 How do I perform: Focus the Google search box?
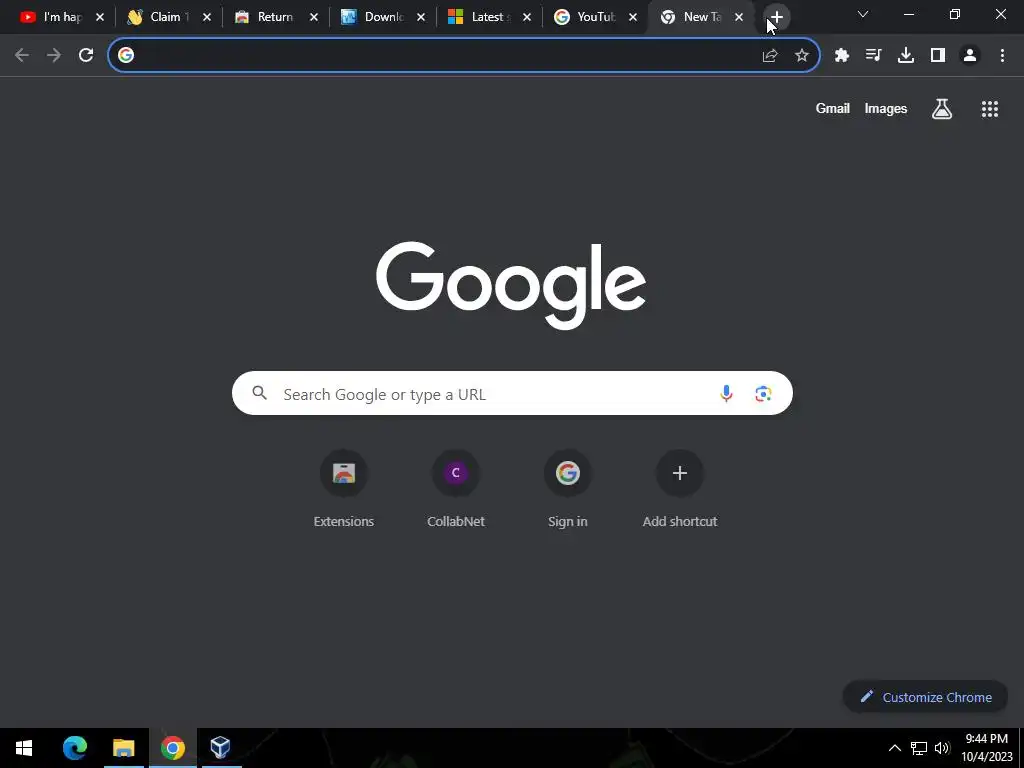pyautogui.click(x=512, y=393)
